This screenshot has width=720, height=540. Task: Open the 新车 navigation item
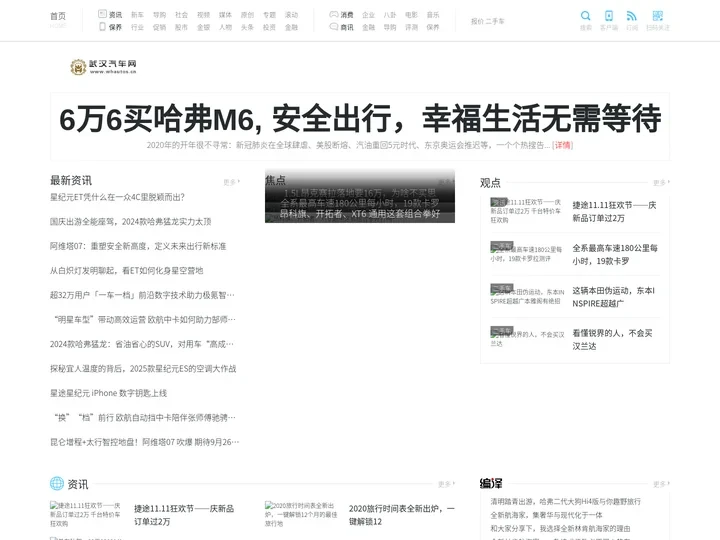tap(137, 15)
